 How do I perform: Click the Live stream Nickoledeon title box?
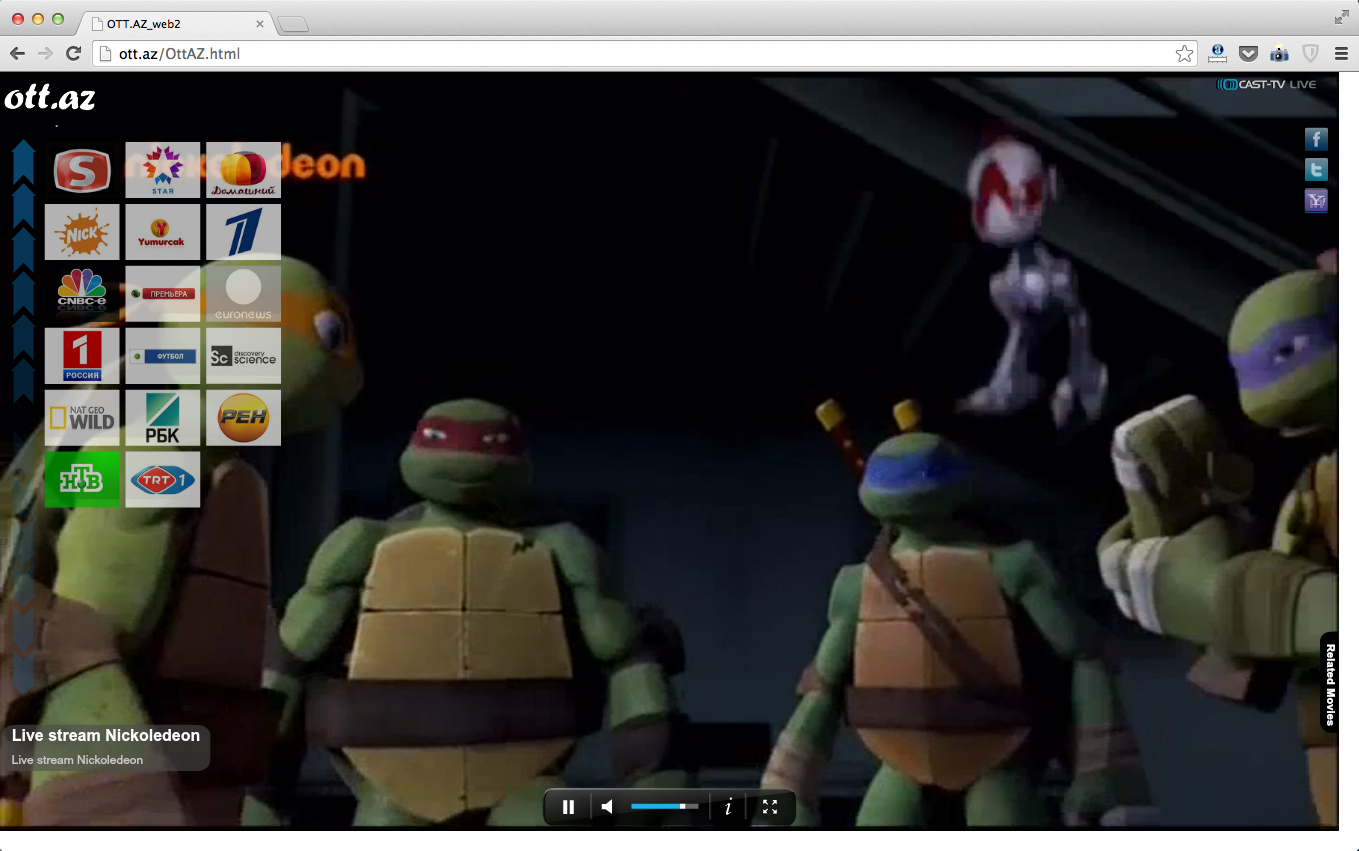[106, 747]
